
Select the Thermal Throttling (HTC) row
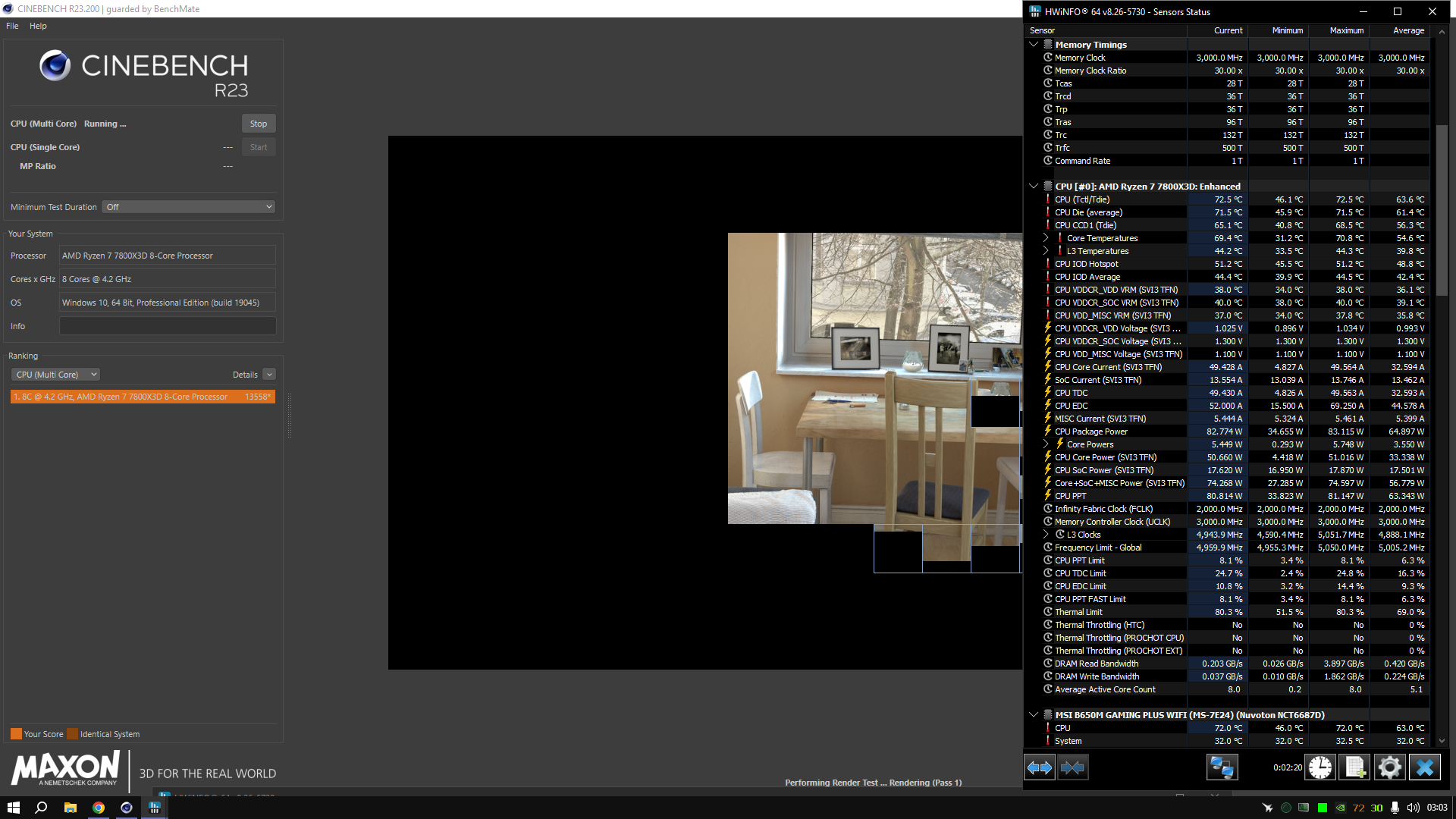click(1227, 625)
